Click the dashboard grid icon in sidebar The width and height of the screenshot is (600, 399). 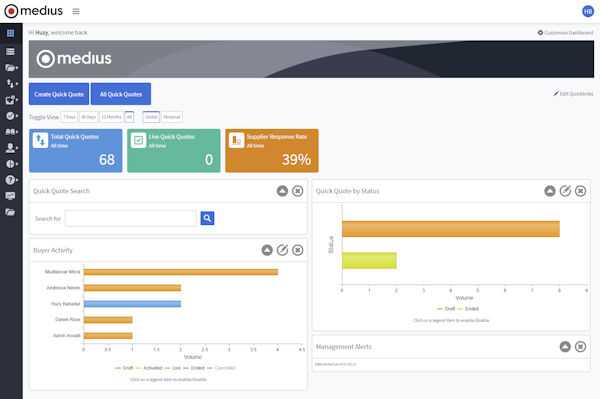pos(10,33)
